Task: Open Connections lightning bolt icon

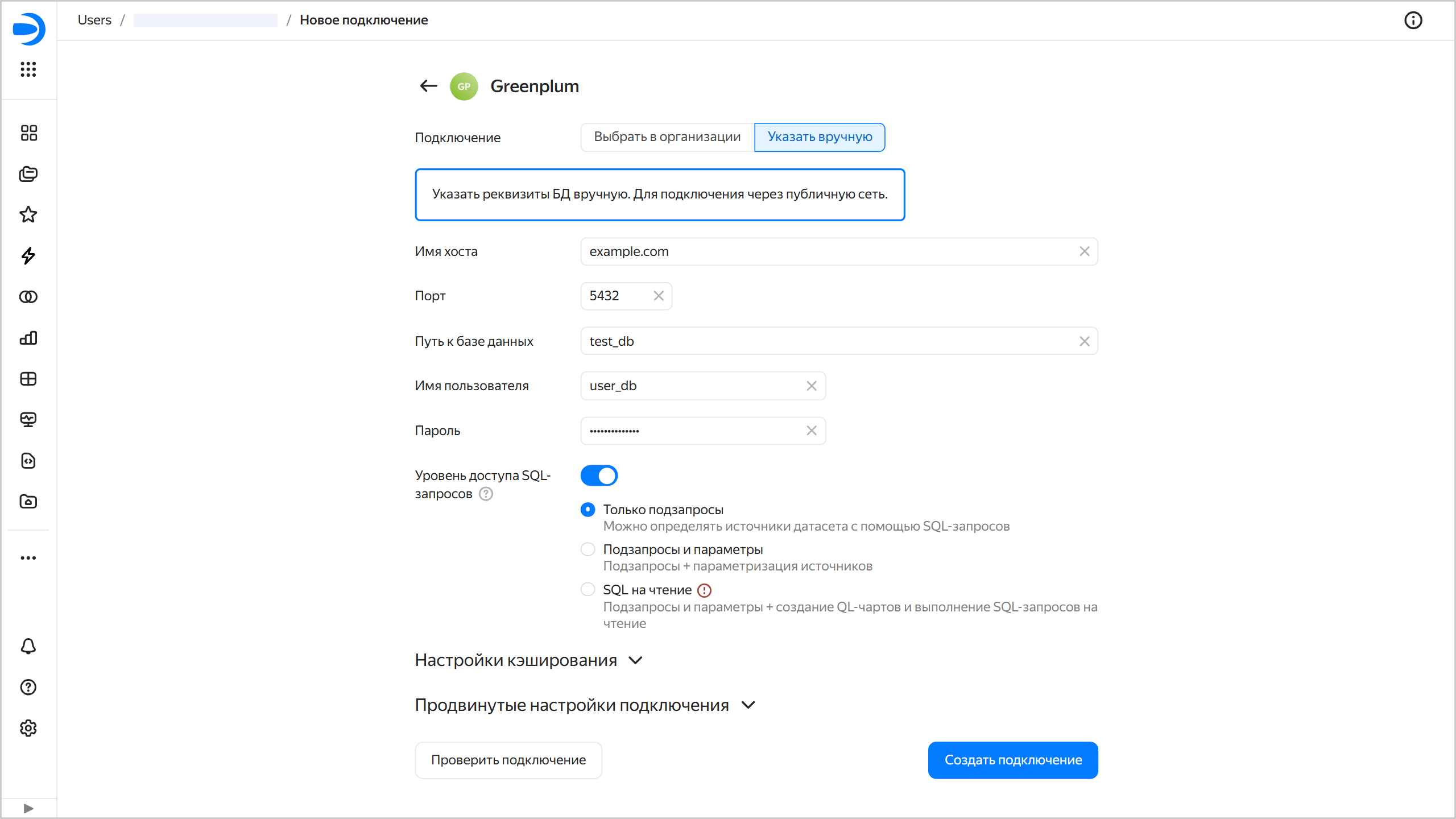Action: pos(28,256)
